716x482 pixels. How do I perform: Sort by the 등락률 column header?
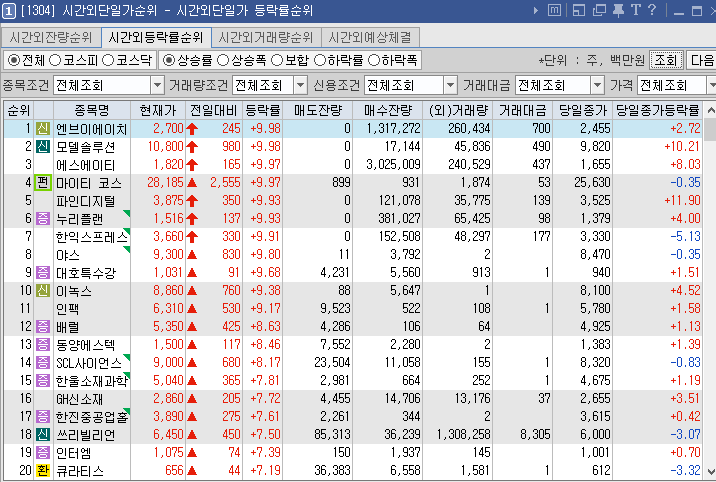point(263,110)
